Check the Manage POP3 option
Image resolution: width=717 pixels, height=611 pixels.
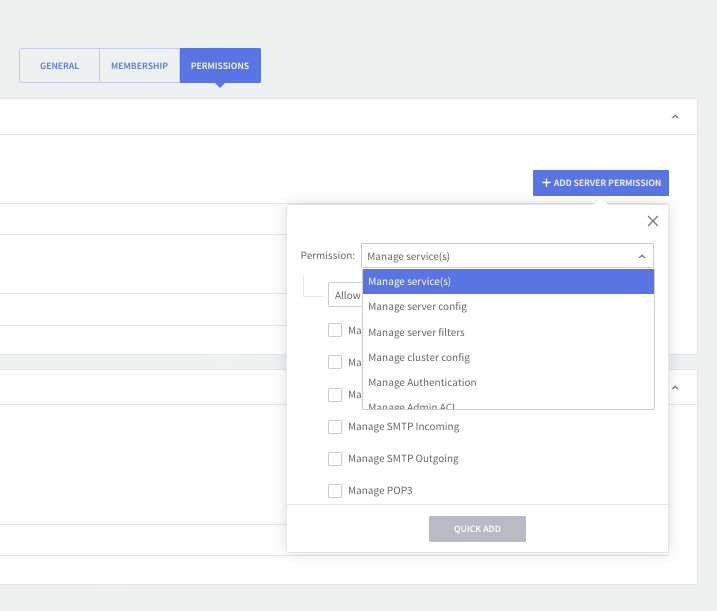coord(335,491)
